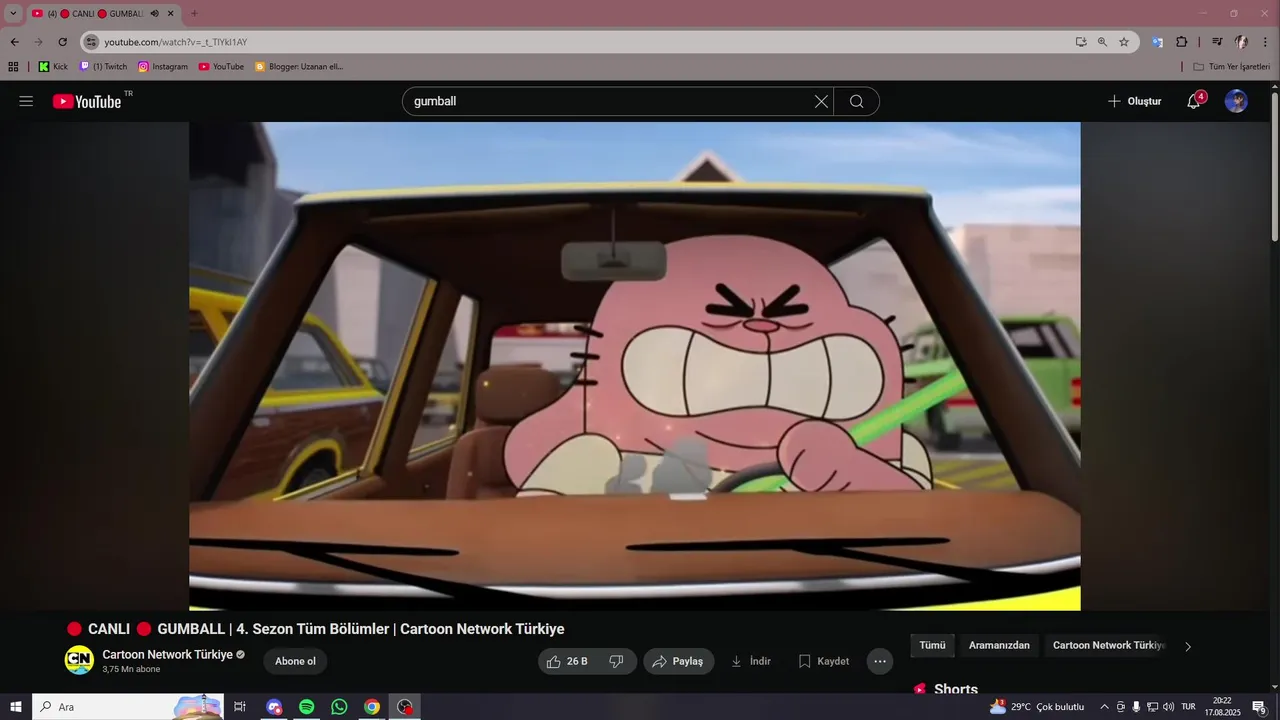Open YouTube bookmark in bookmarks bar
The image size is (1280, 720).
click(x=221, y=67)
